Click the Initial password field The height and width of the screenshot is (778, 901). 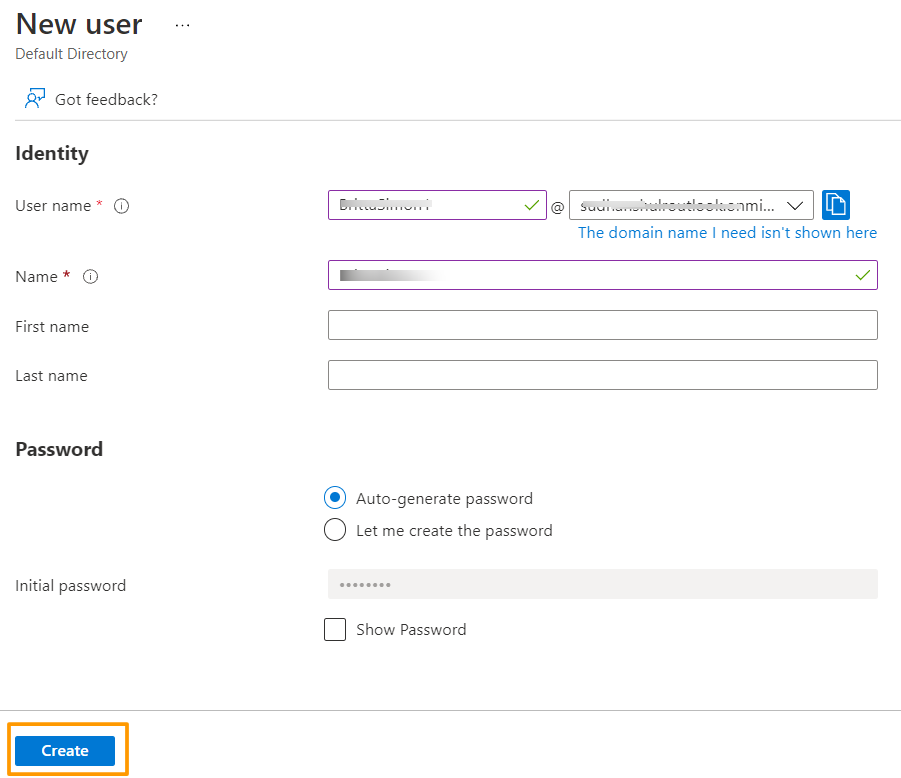click(x=602, y=585)
